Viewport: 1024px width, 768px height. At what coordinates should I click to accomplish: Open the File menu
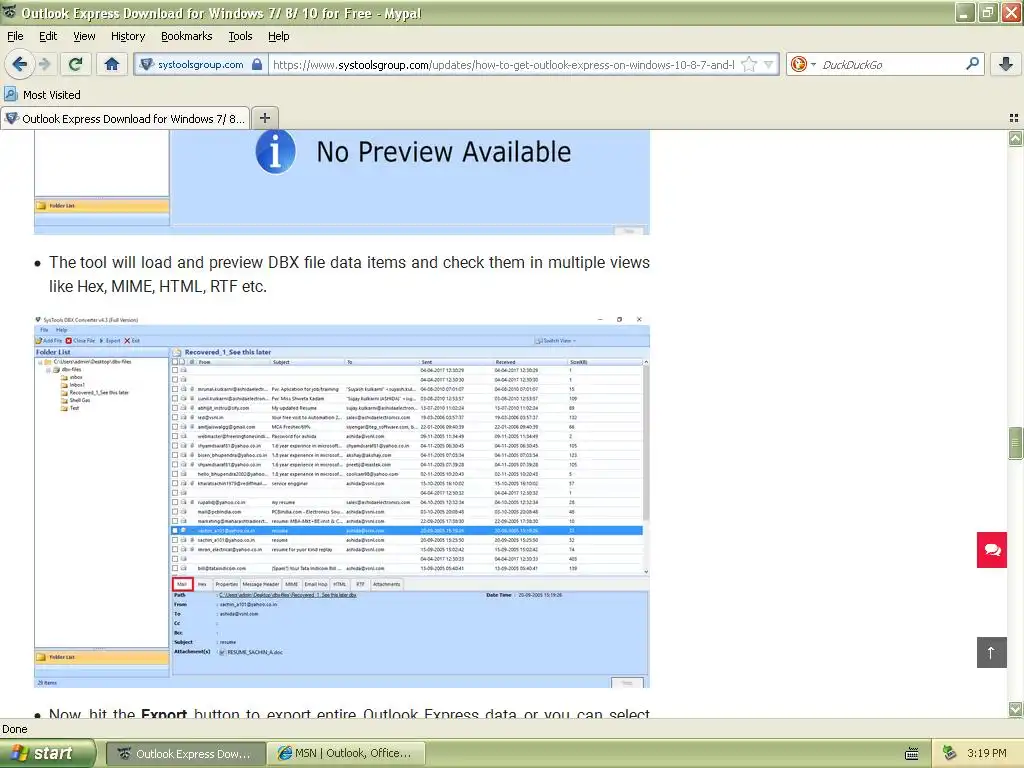tap(15, 36)
